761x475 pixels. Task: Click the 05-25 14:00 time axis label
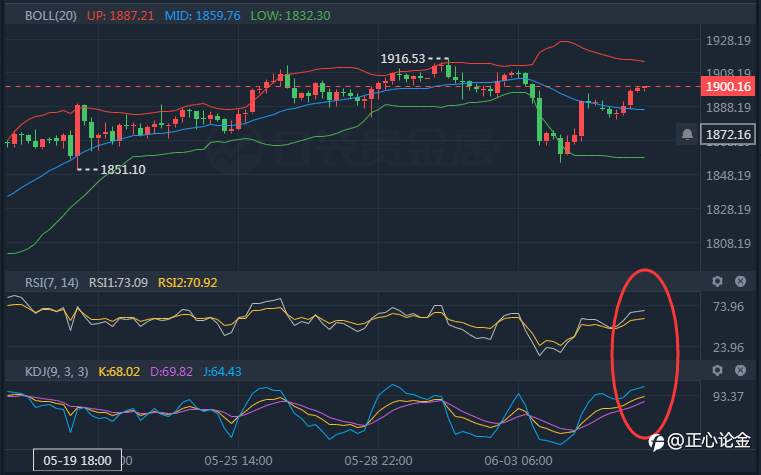(238, 460)
